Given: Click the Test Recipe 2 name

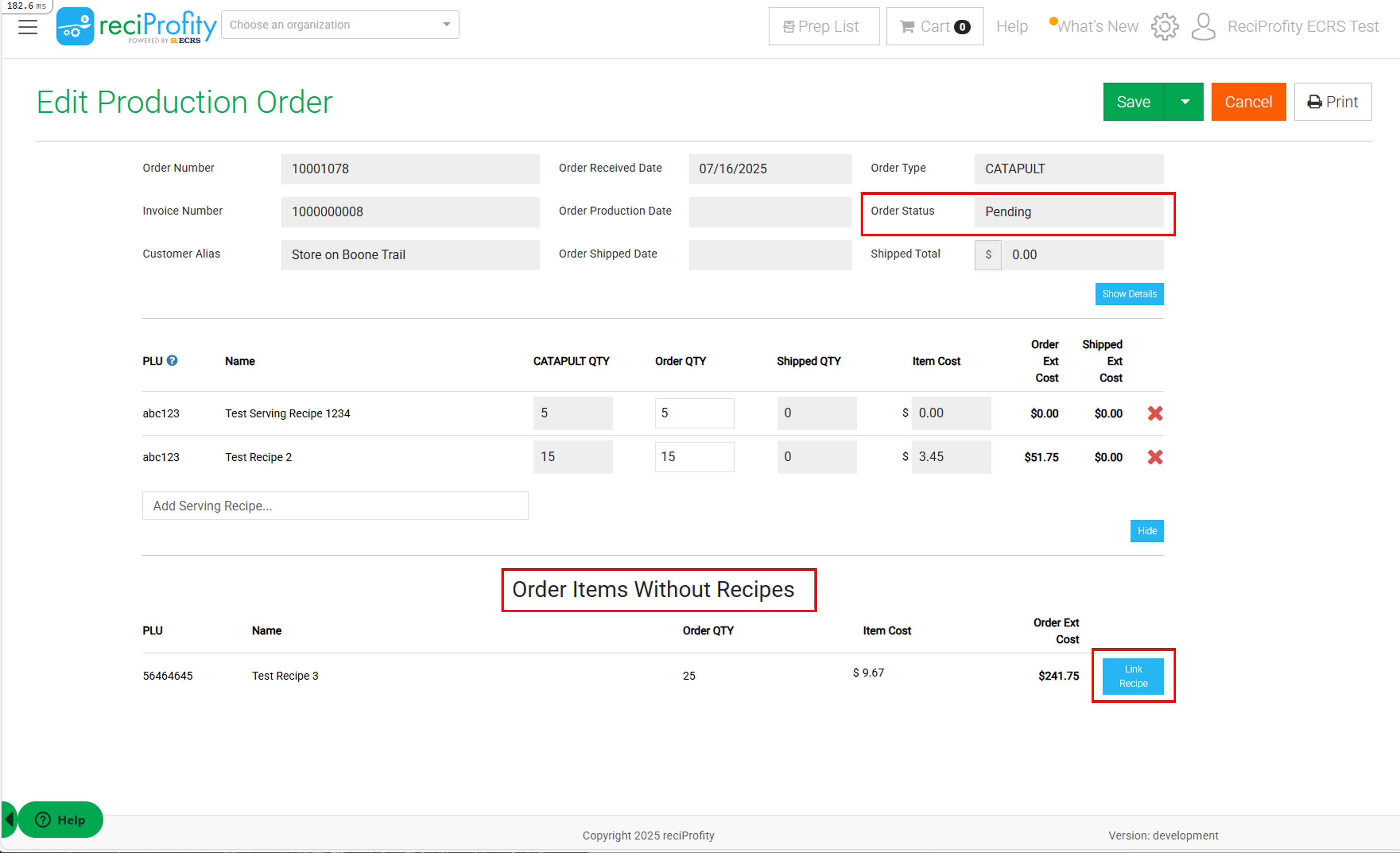Looking at the screenshot, I should coord(258,457).
